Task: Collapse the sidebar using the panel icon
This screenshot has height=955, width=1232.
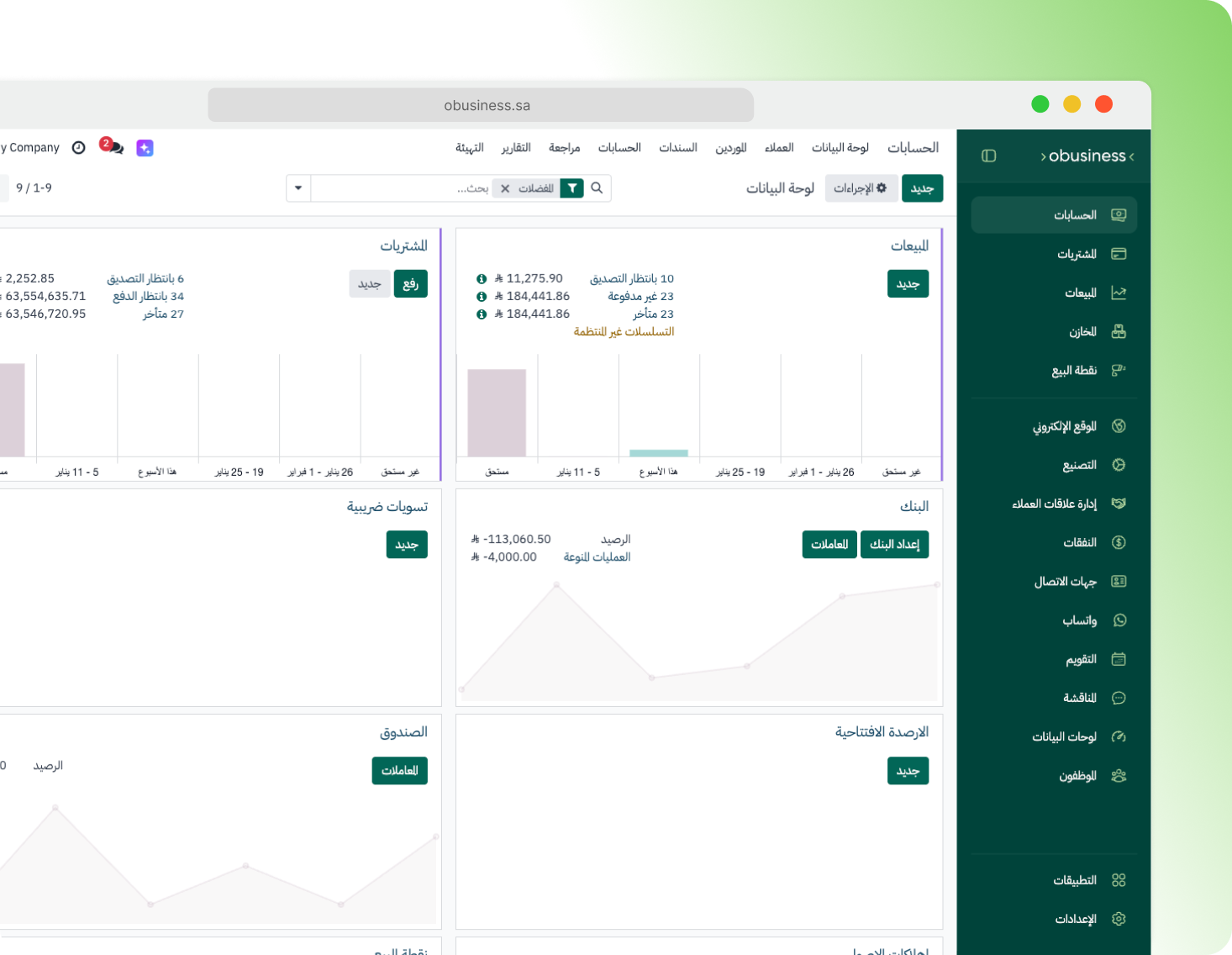Action: point(989,156)
